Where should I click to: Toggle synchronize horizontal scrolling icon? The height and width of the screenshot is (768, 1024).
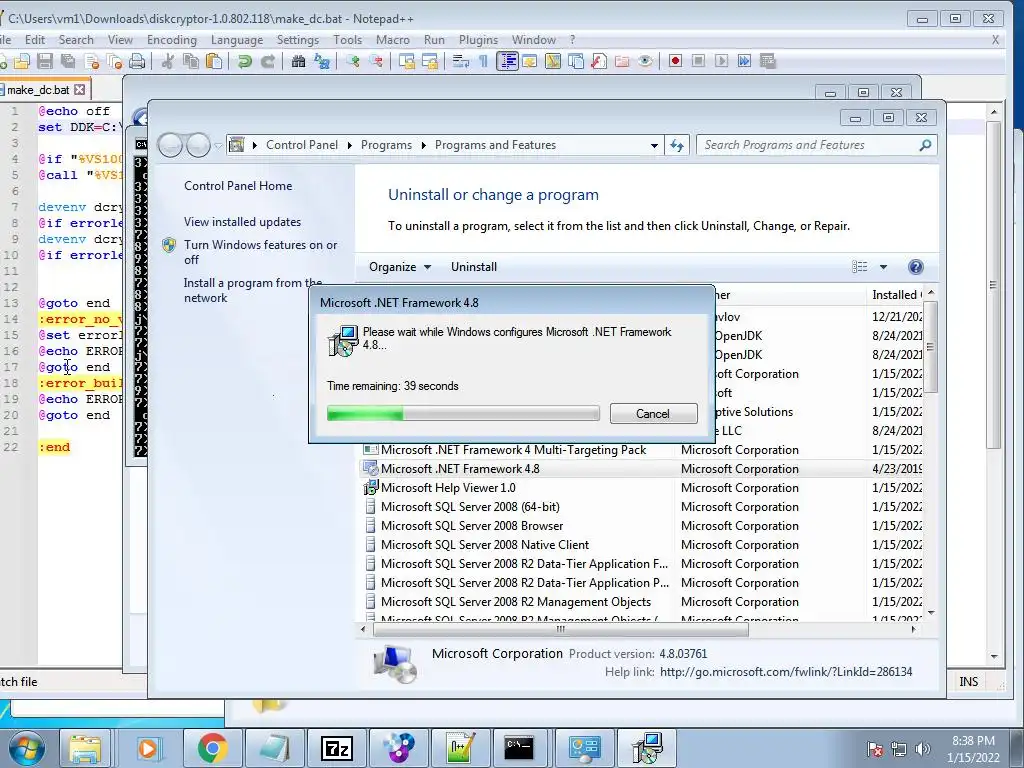pyautogui.click(x=430, y=61)
